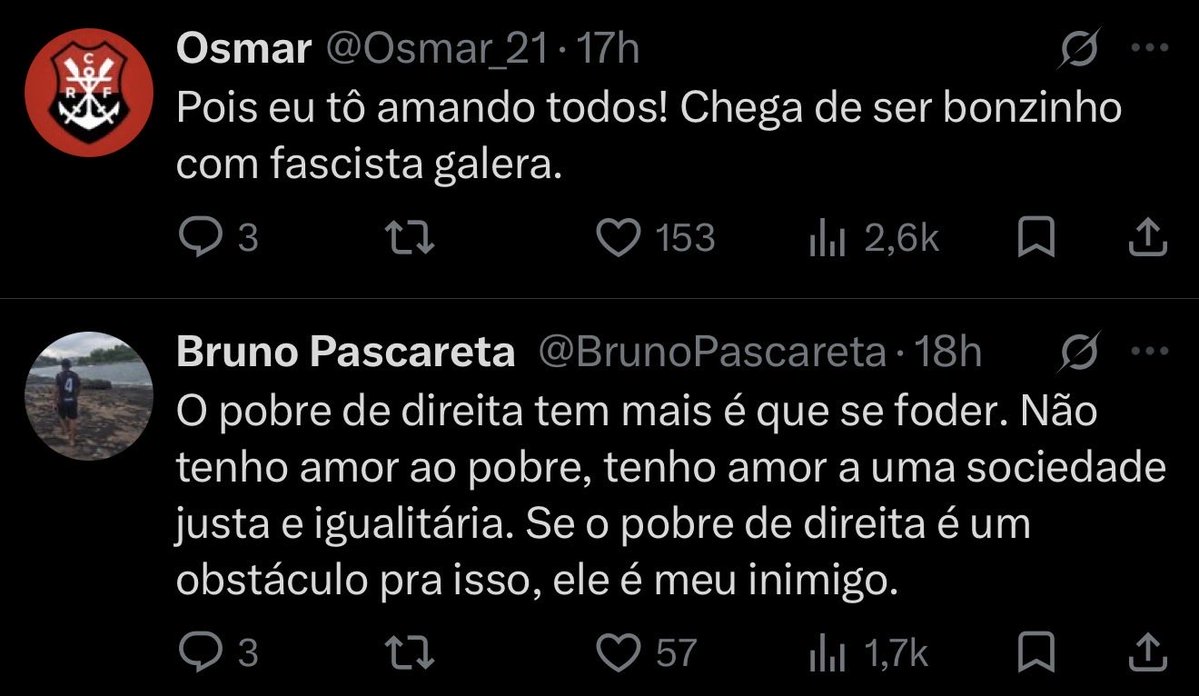Viewport: 1199px width, 696px height.
Task: Open Osmar's Flamengo crest profile picture
Action: 89,93
